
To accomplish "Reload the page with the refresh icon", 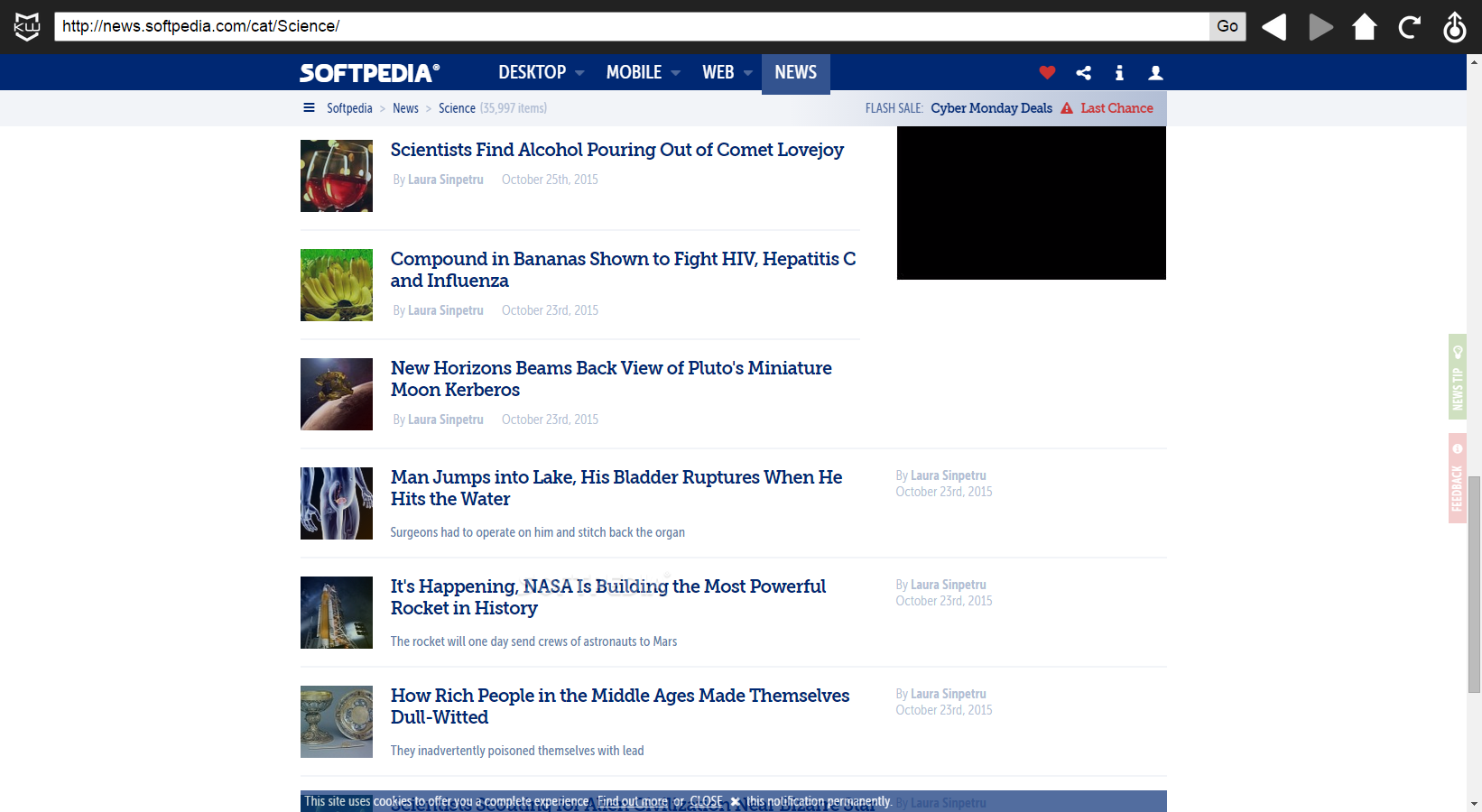I will (1410, 27).
